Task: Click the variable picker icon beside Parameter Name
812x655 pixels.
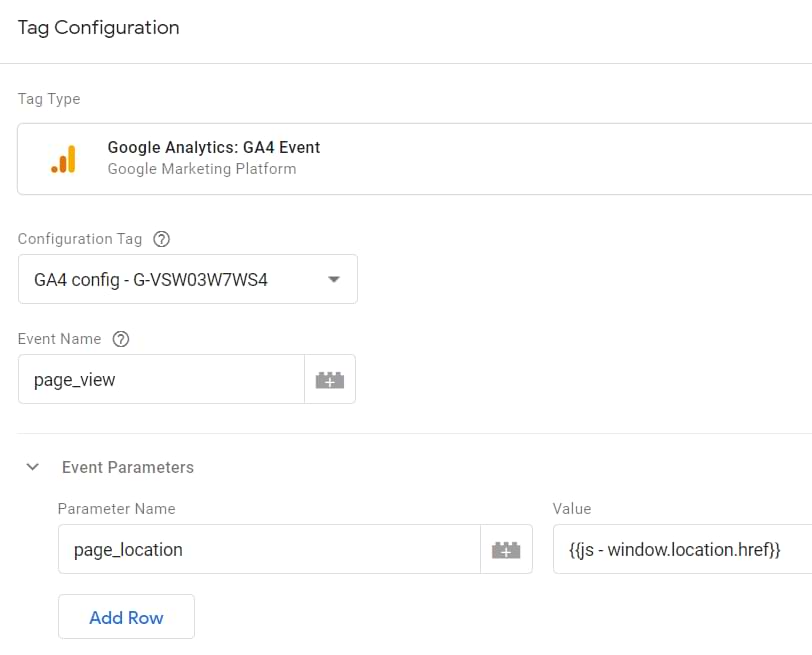Action: click(x=506, y=549)
